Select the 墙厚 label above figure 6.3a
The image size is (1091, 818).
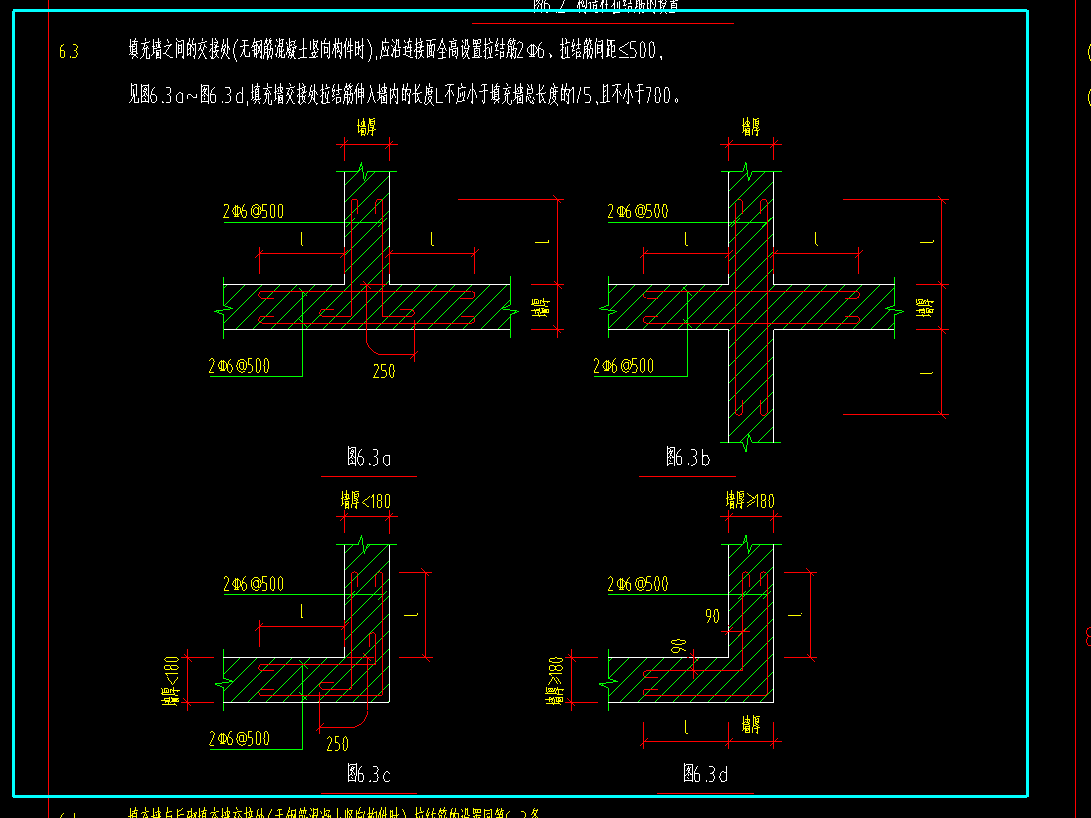367,127
